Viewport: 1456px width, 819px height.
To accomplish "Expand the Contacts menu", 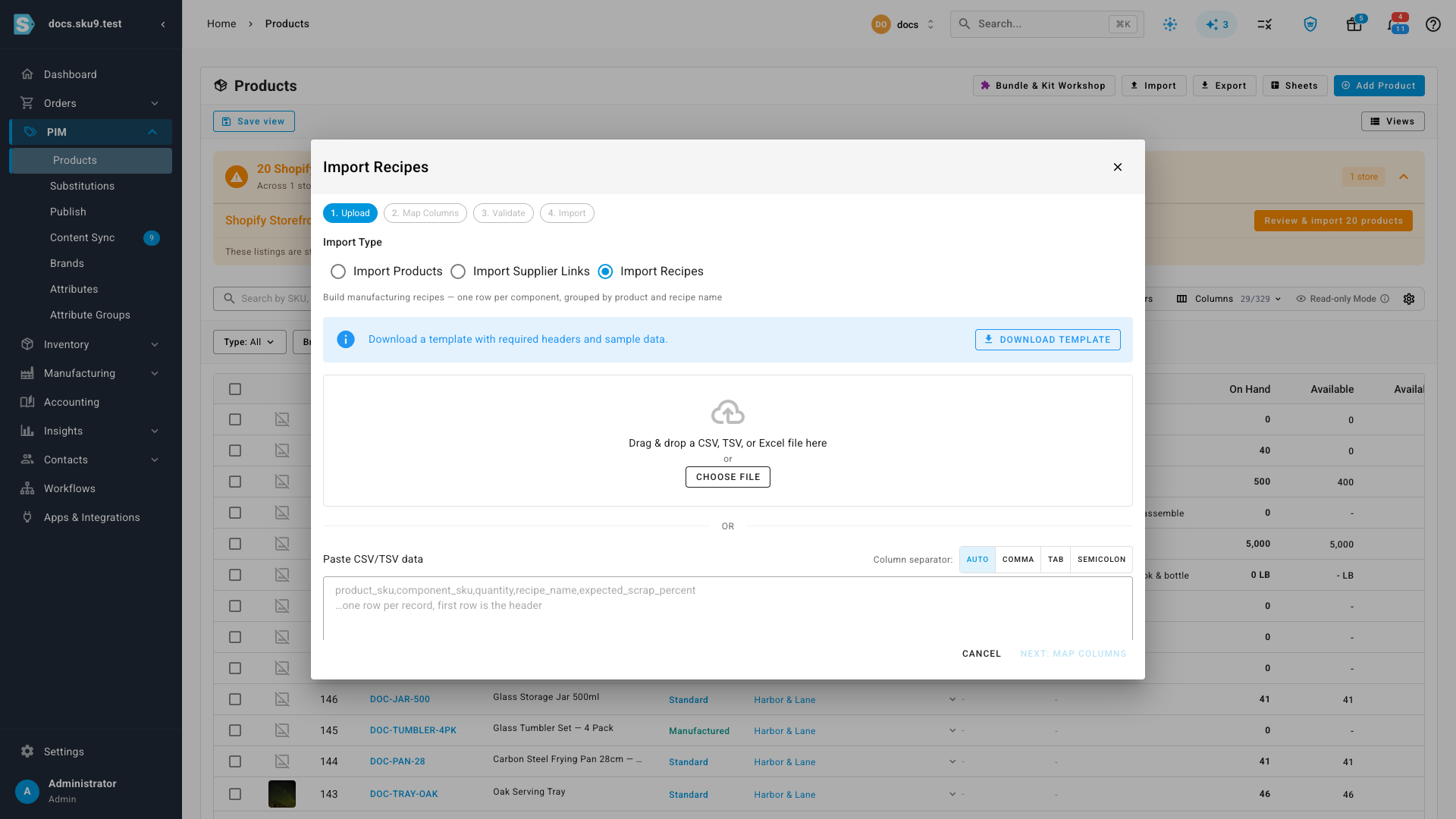I will tap(155, 460).
